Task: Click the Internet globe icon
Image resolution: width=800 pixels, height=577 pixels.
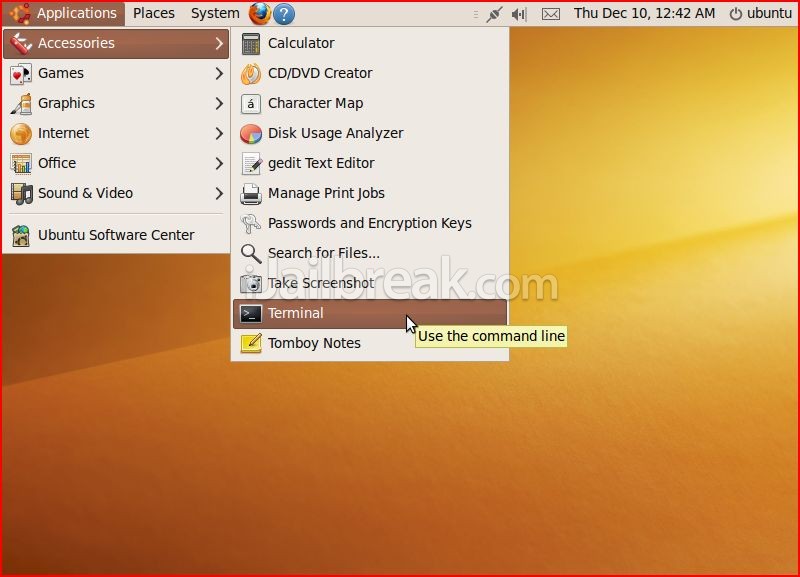Action: click(x=21, y=134)
